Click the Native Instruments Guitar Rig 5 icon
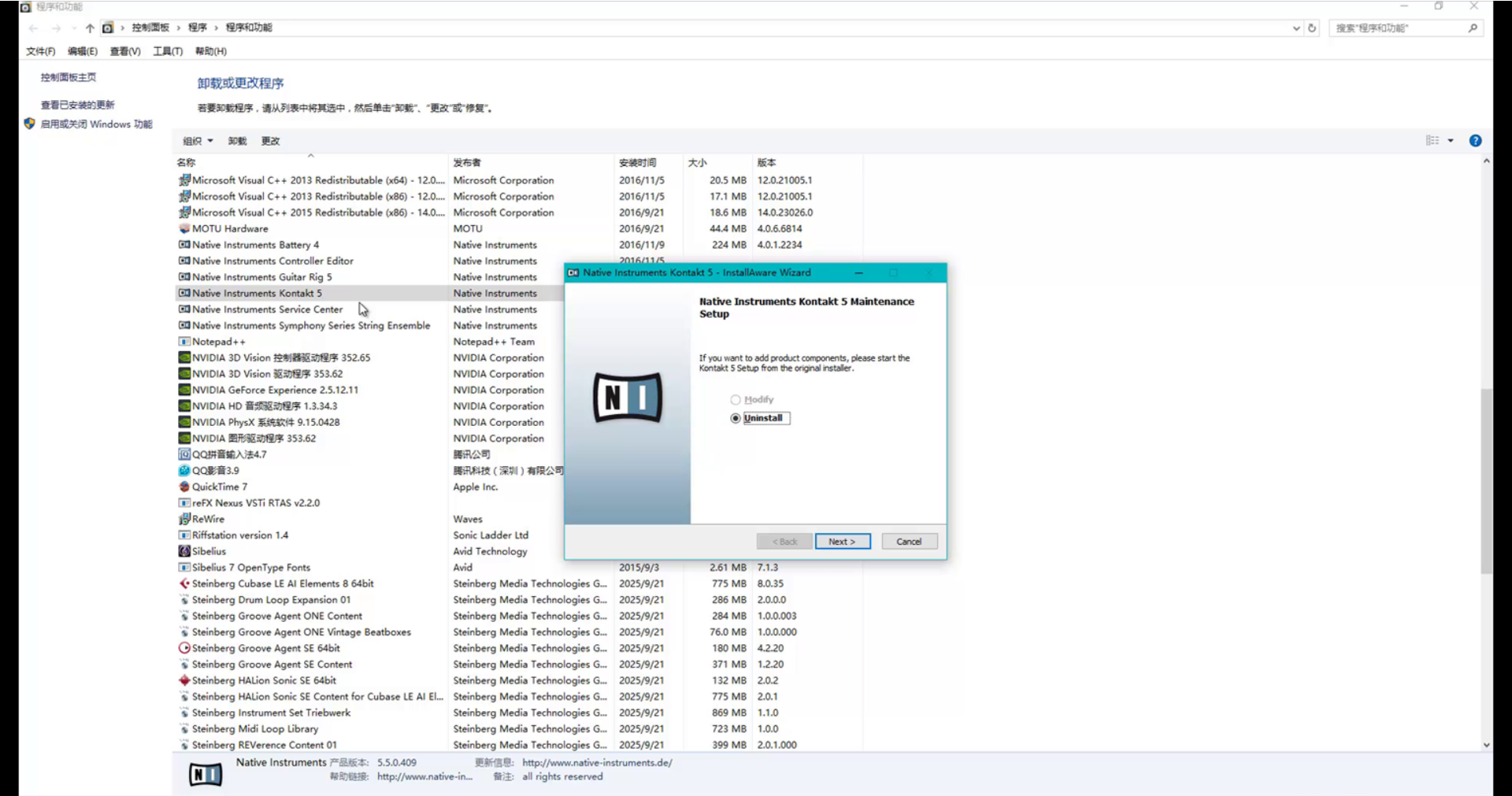The image size is (1512, 796). click(184, 277)
